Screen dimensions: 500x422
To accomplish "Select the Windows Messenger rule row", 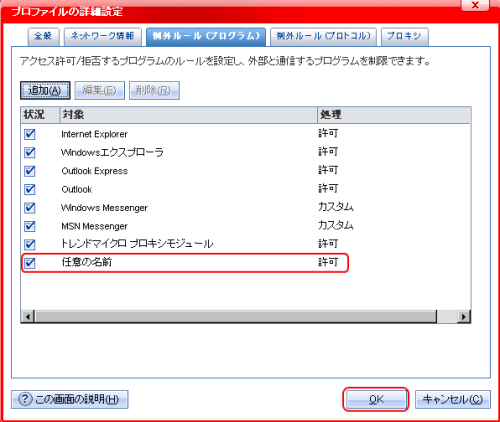I will [246, 208].
